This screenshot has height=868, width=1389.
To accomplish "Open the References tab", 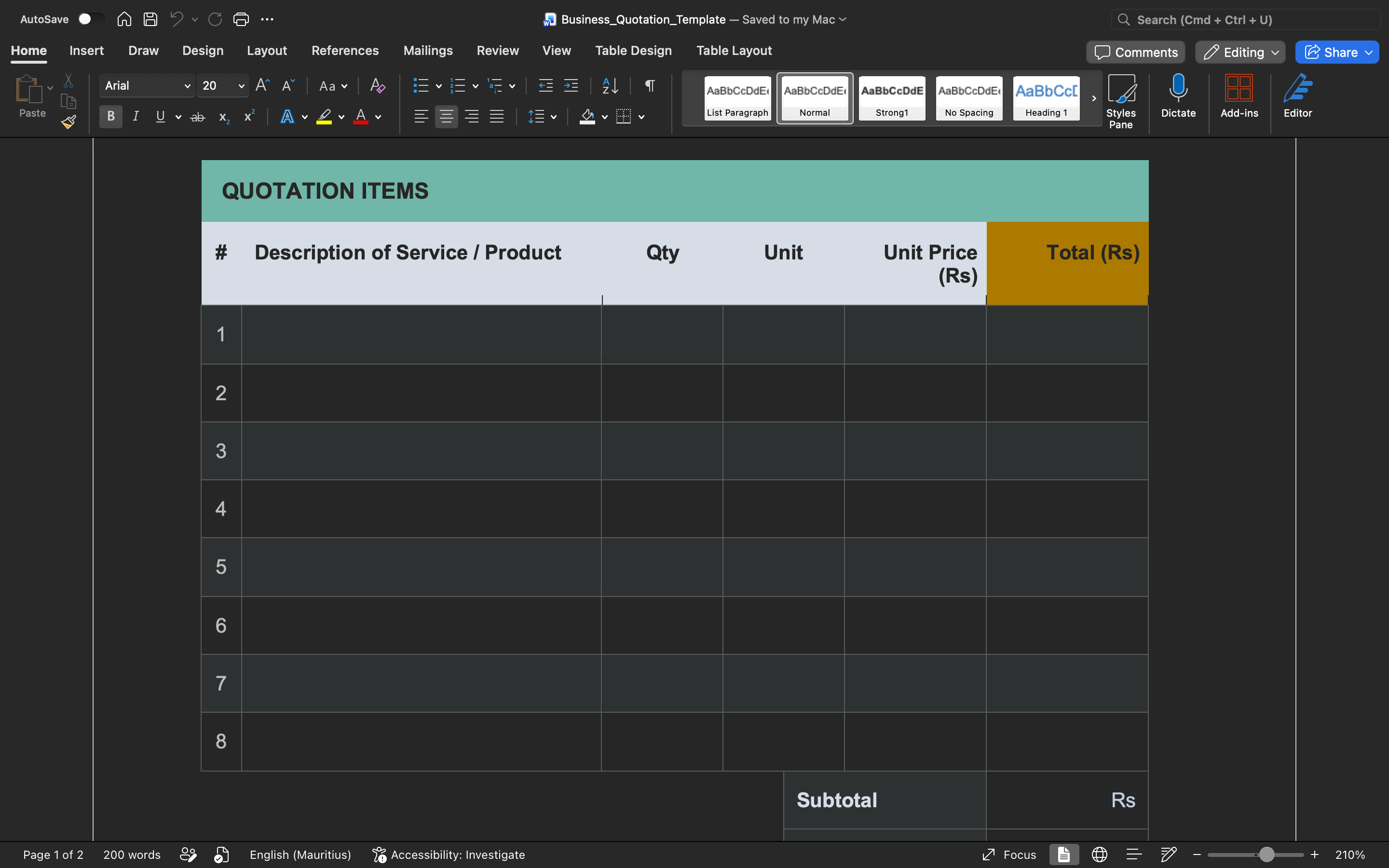I will coord(345,51).
